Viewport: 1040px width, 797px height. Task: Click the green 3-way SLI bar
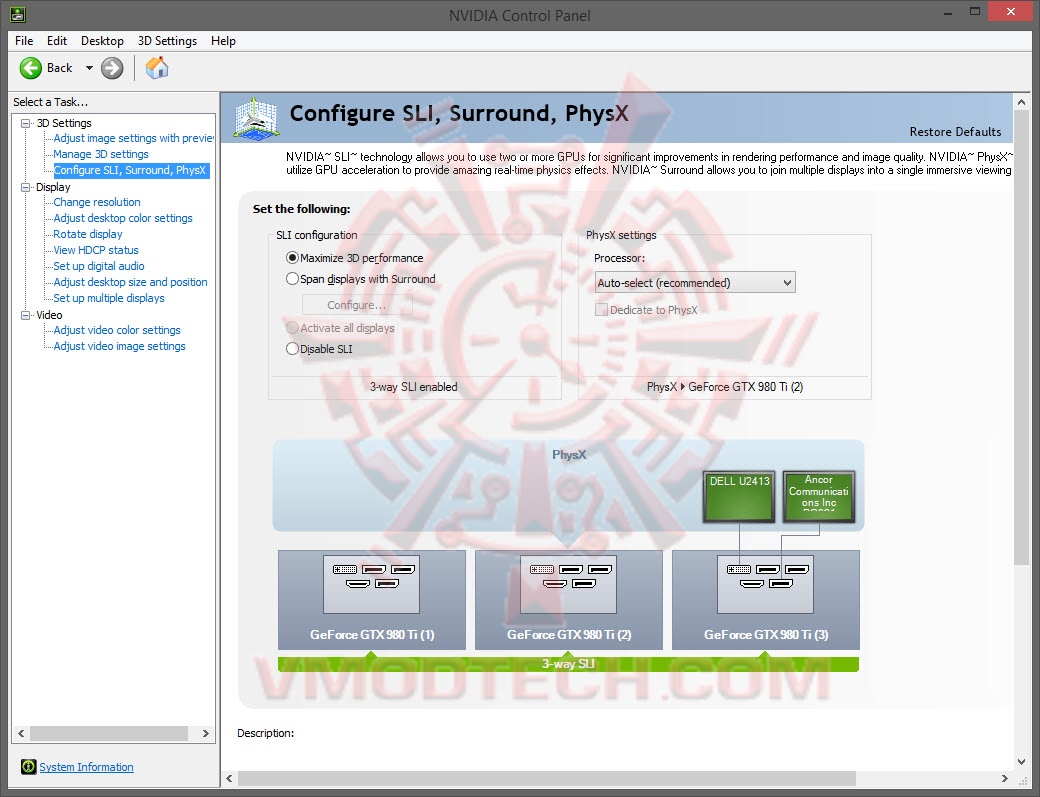pos(568,664)
